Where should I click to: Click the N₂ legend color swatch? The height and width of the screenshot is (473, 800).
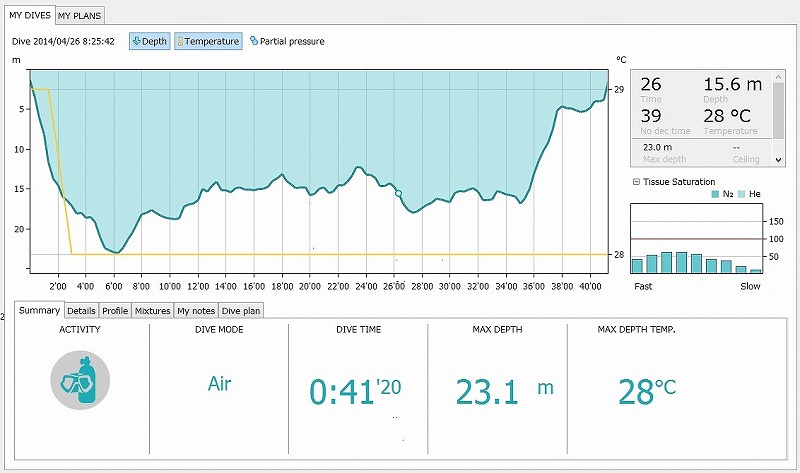(713, 194)
